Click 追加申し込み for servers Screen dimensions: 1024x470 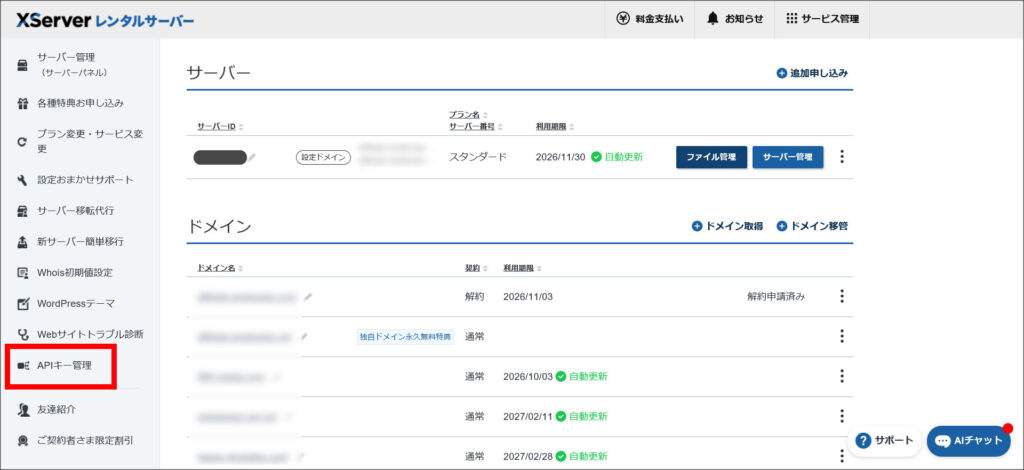pos(812,73)
